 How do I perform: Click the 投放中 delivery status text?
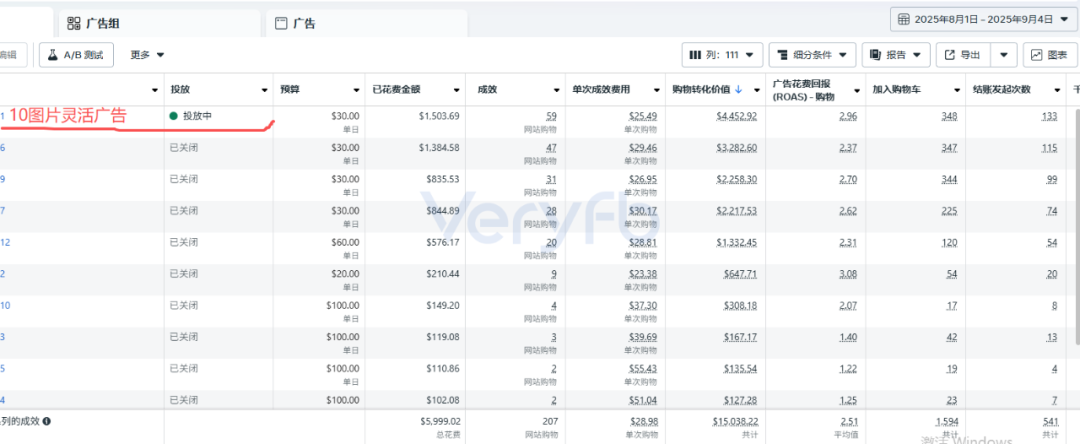tap(197, 116)
